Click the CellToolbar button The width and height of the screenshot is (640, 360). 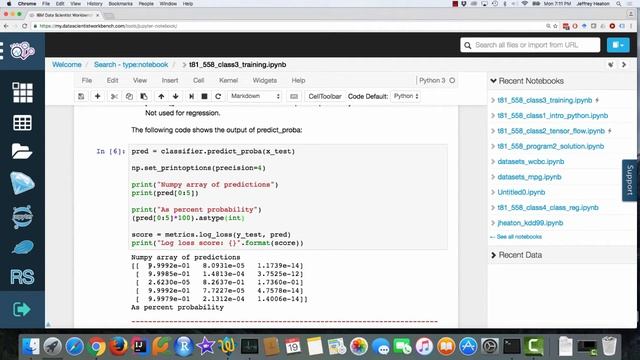point(325,96)
